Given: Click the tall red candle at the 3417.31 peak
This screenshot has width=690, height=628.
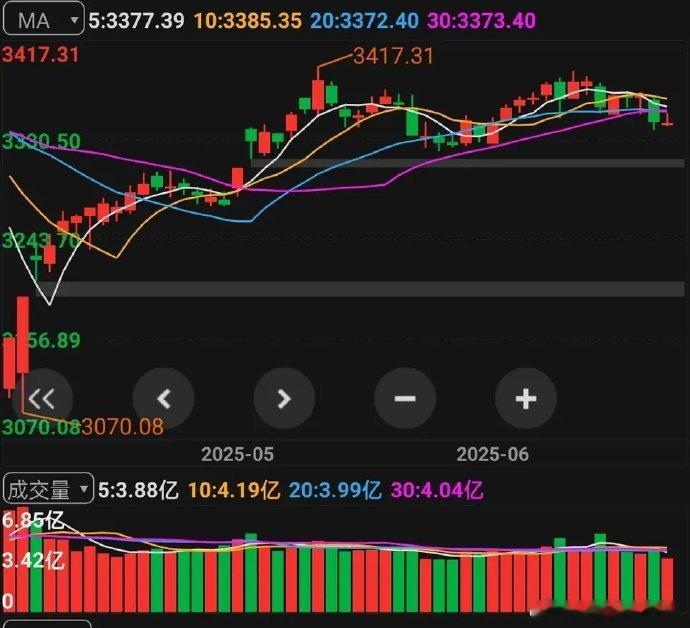Looking at the screenshot, I should click(x=318, y=95).
